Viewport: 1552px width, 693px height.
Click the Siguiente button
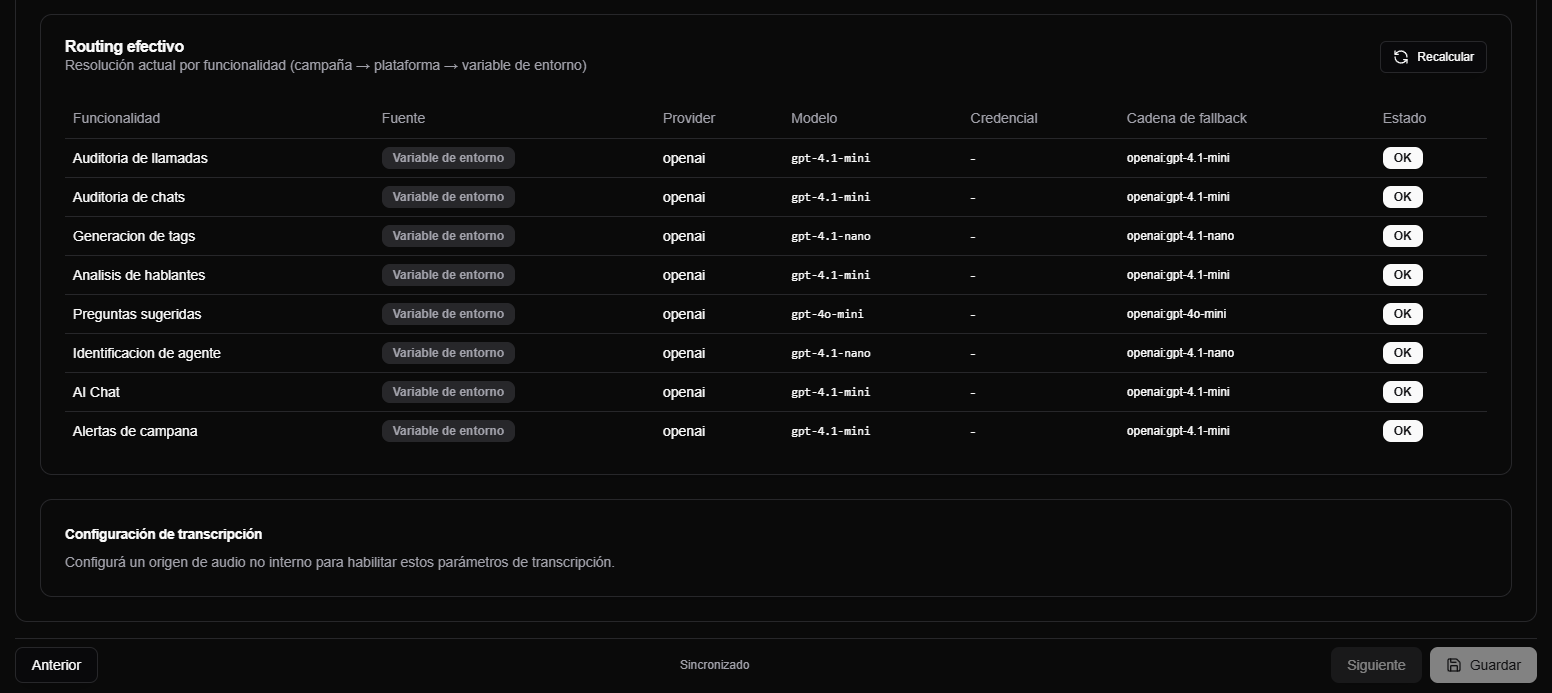1376,665
